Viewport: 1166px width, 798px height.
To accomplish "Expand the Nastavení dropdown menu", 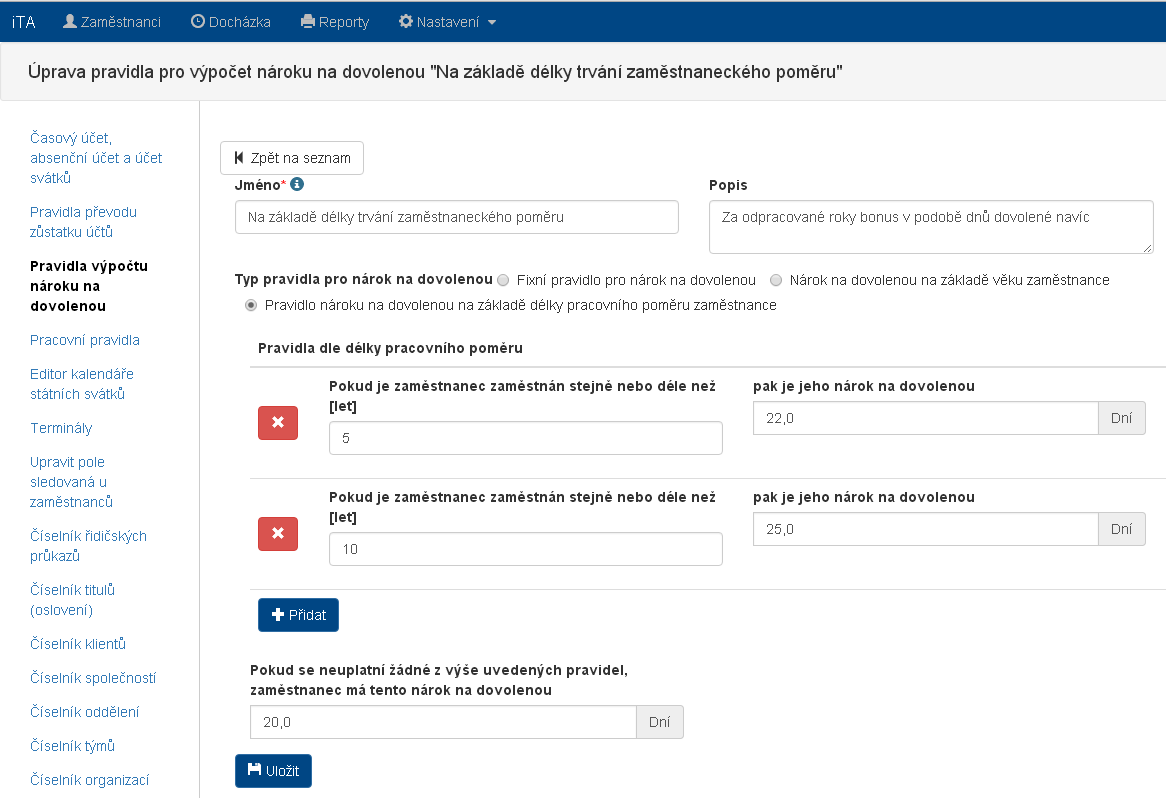I will click(x=447, y=21).
